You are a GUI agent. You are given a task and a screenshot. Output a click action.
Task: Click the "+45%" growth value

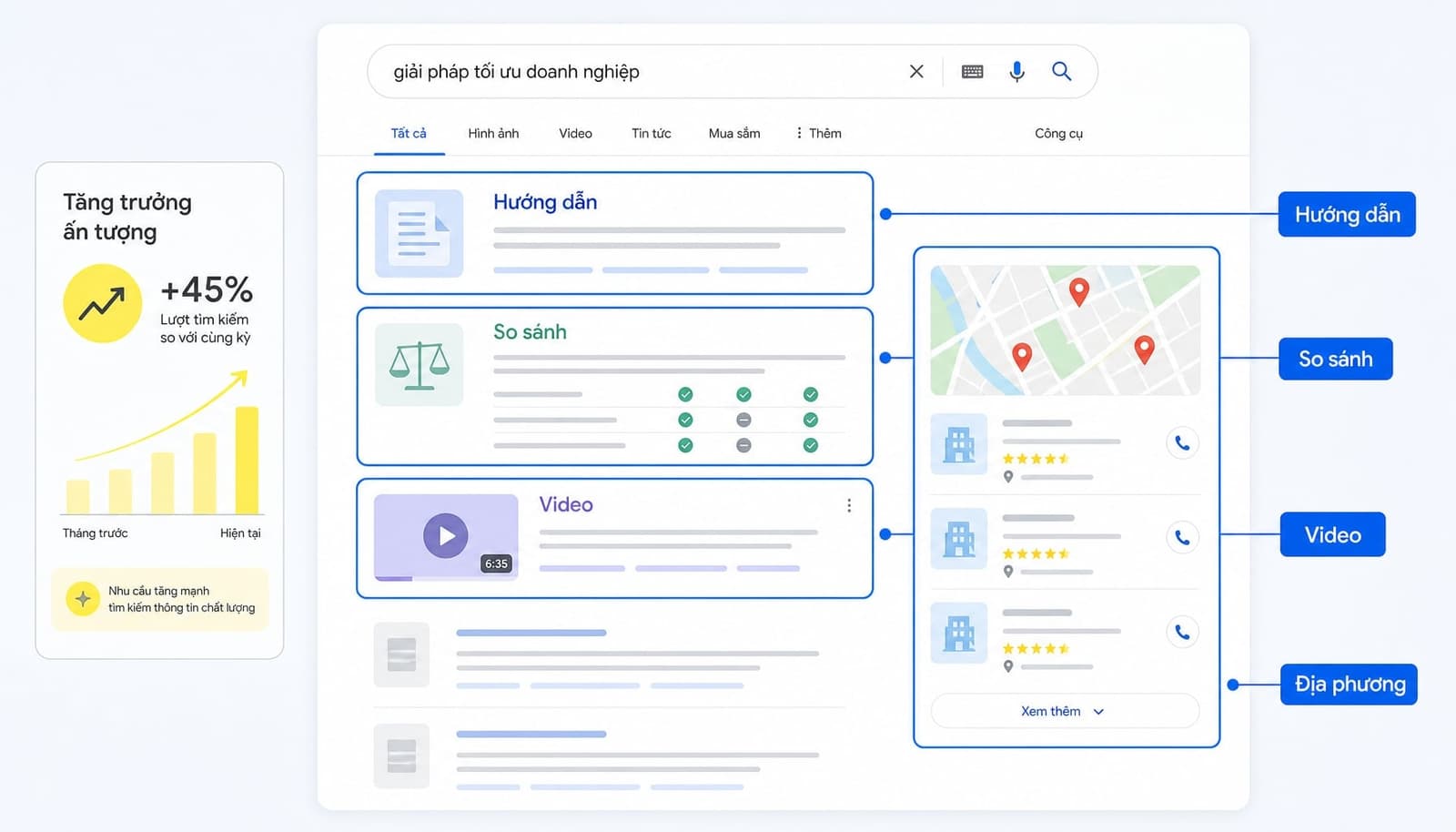coord(207,290)
